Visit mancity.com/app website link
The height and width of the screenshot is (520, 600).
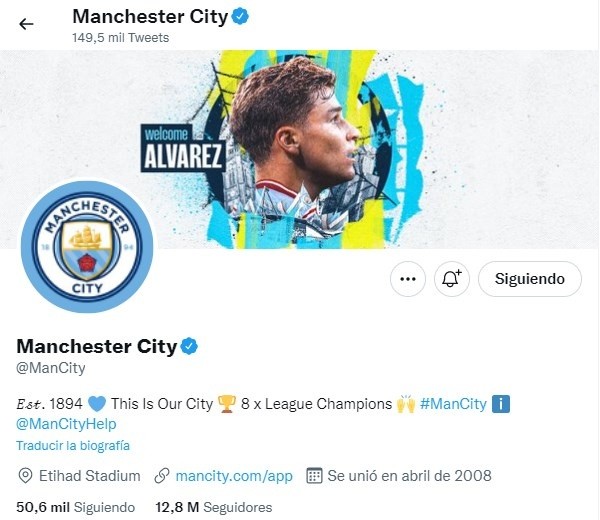click(234, 476)
